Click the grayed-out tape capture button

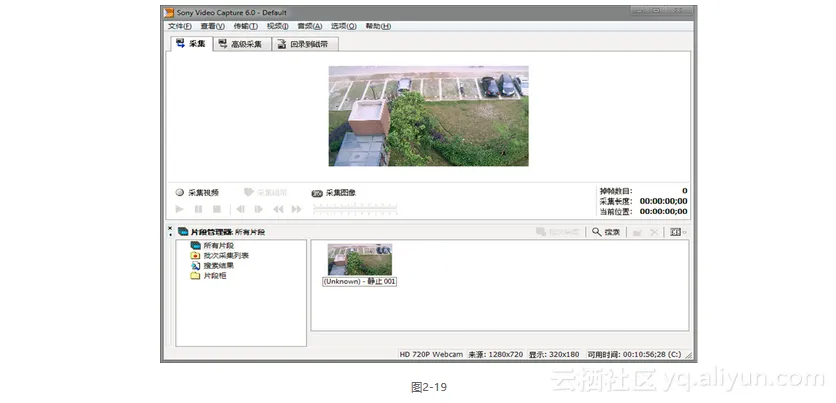pyautogui.click(x=266, y=192)
